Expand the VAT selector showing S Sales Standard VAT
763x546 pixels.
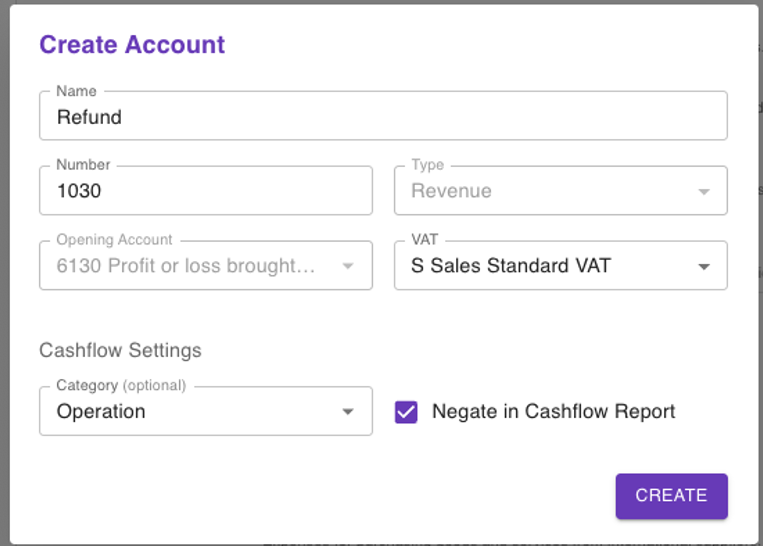(548, 266)
